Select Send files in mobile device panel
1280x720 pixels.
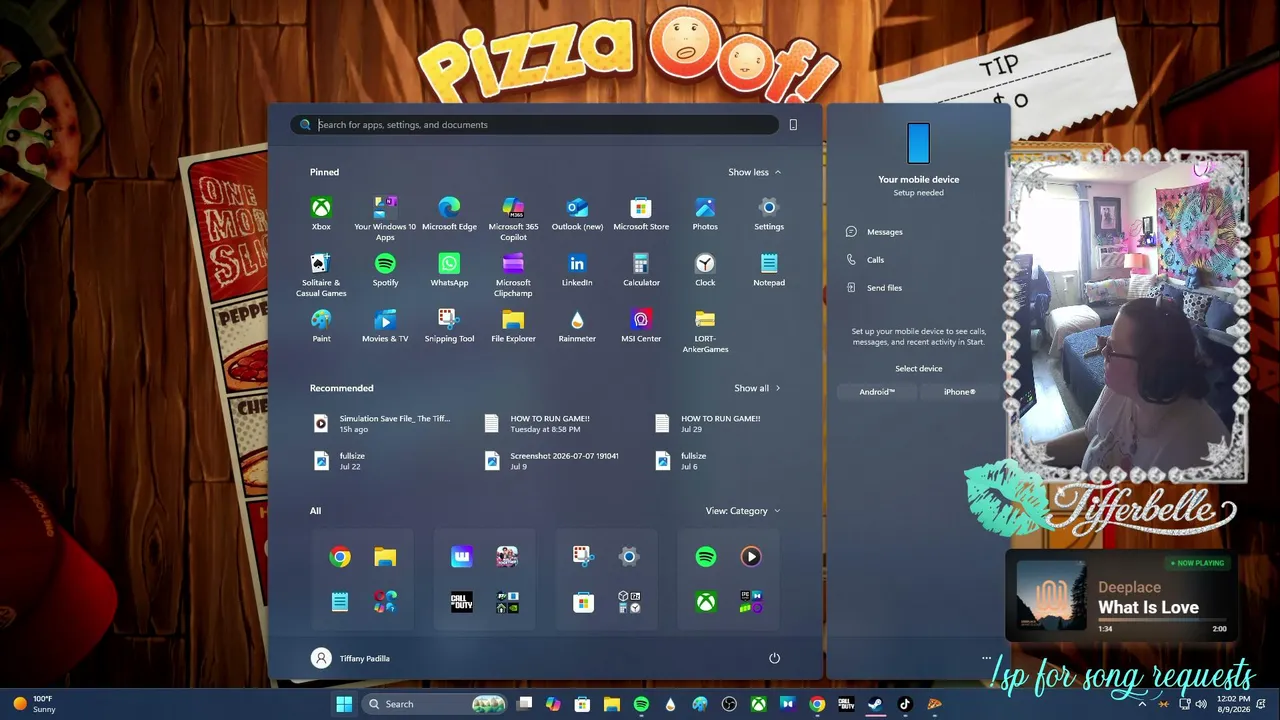point(874,288)
